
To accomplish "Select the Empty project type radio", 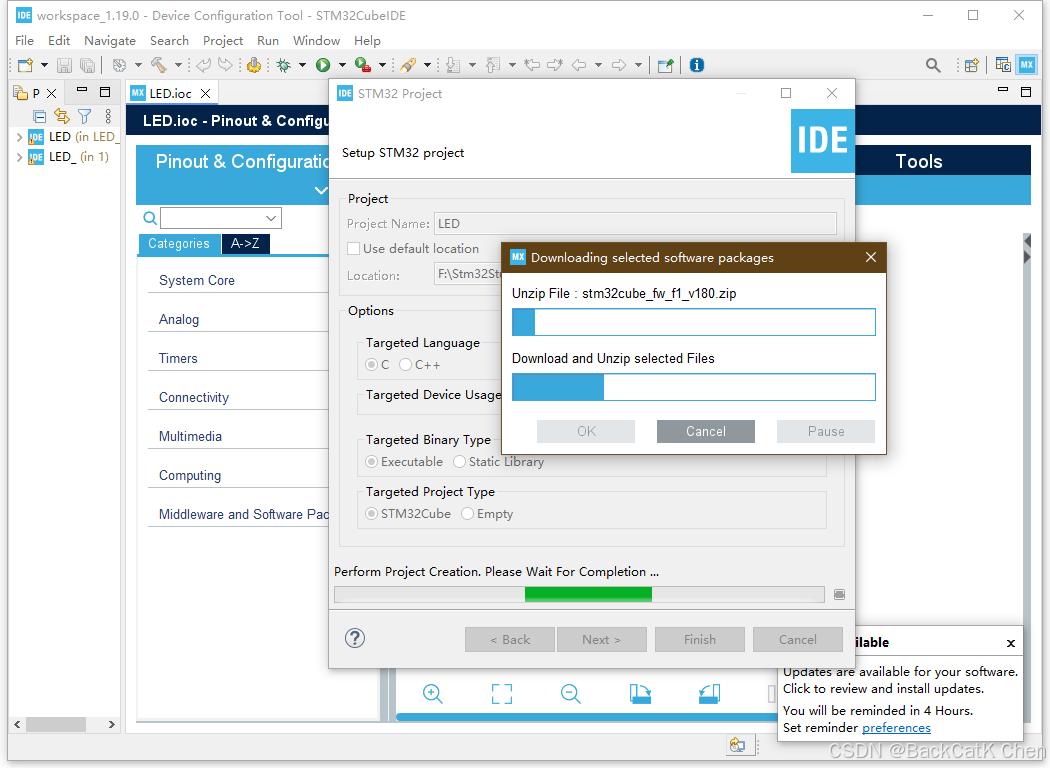I will pos(467,514).
